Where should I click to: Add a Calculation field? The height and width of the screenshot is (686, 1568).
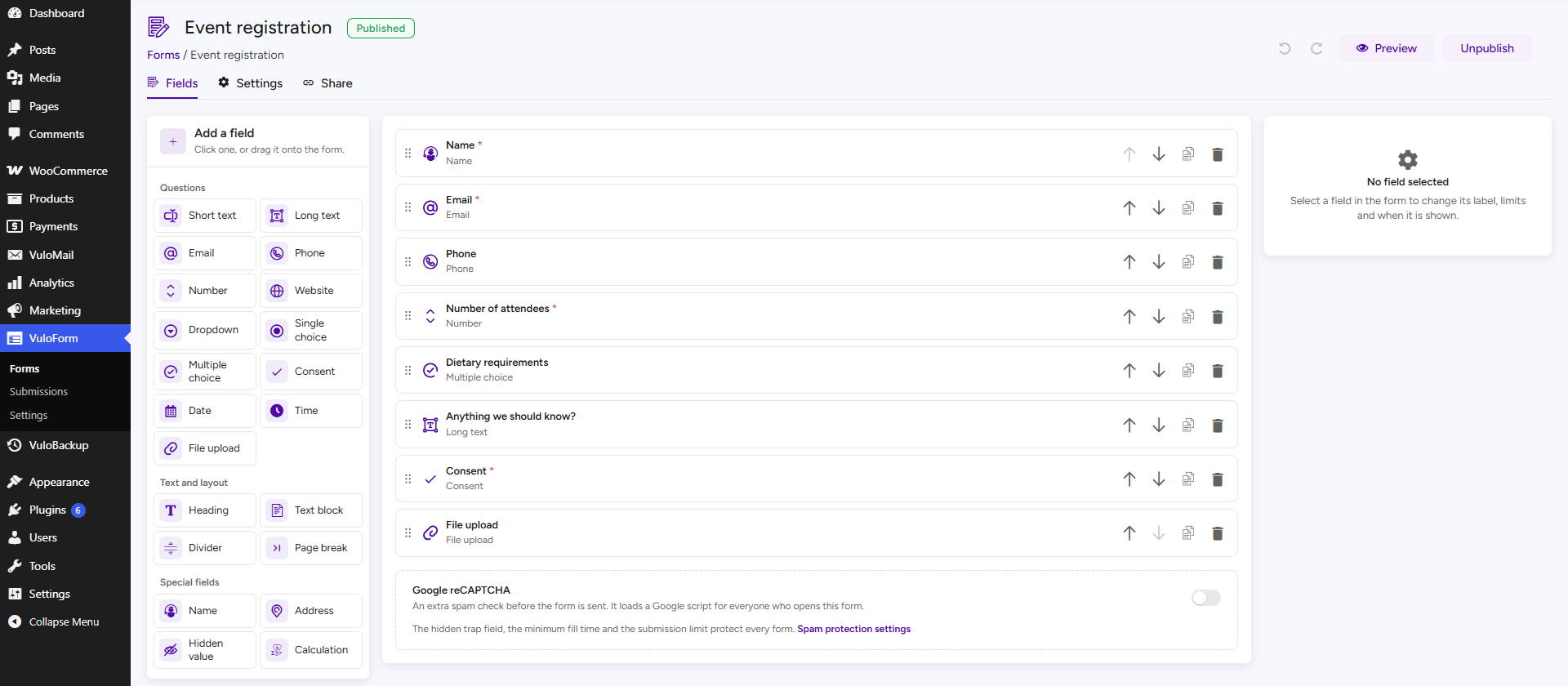pyautogui.click(x=311, y=650)
